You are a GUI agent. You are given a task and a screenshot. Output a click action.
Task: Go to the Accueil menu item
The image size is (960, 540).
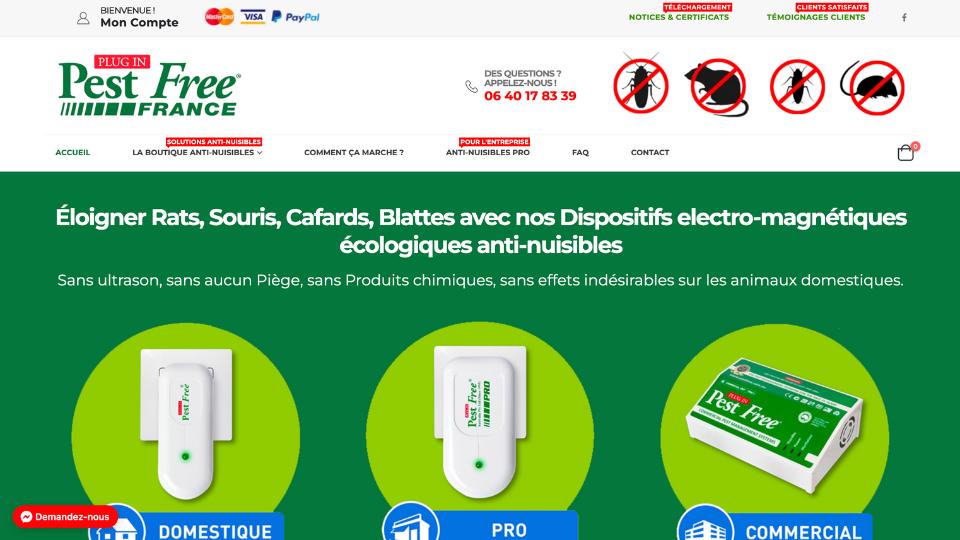point(73,152)
